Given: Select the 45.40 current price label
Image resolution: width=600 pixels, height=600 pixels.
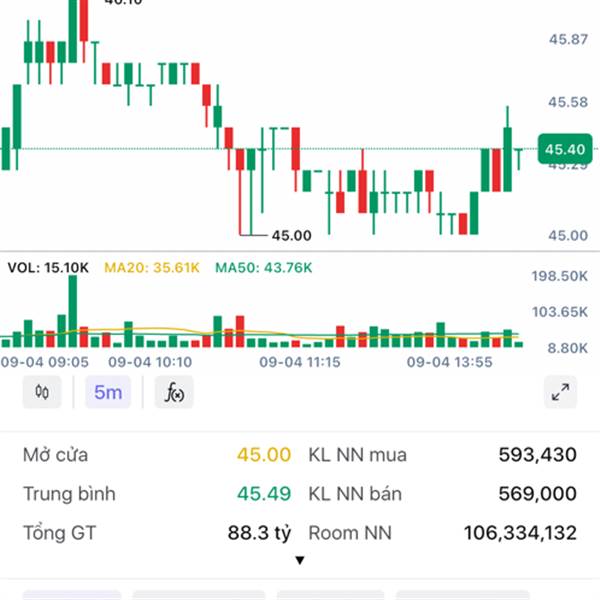Looking at the screenshot, I should pyautogui.click(x=565, y=149).
